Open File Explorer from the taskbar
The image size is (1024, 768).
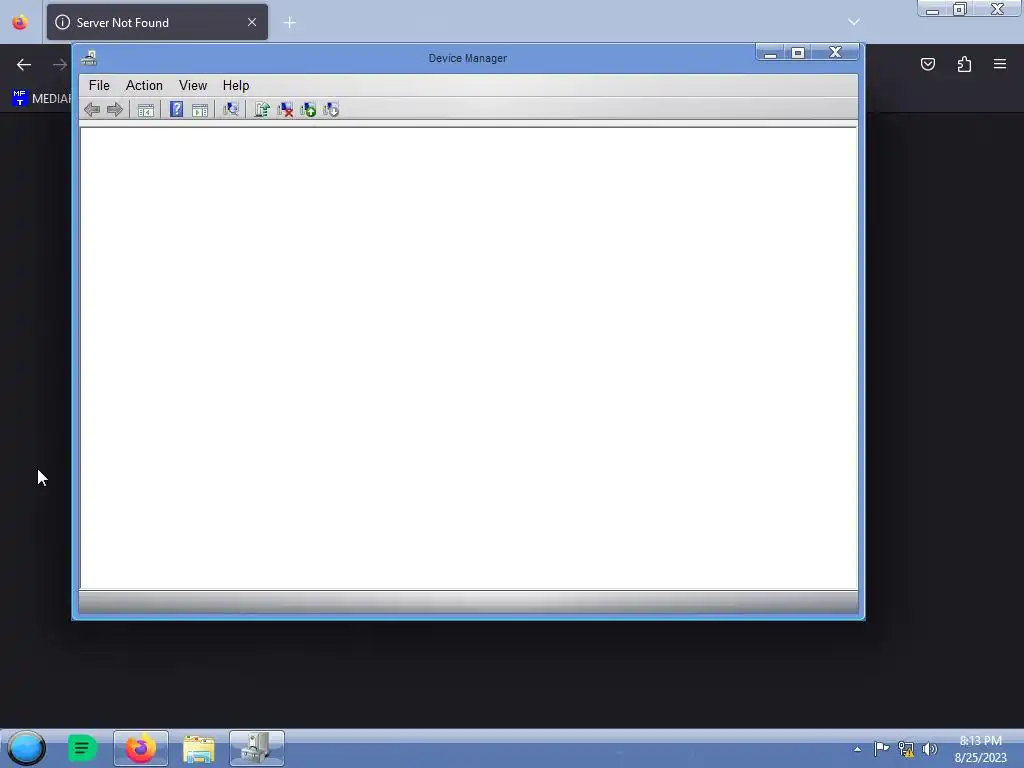[x=199, y=748]
